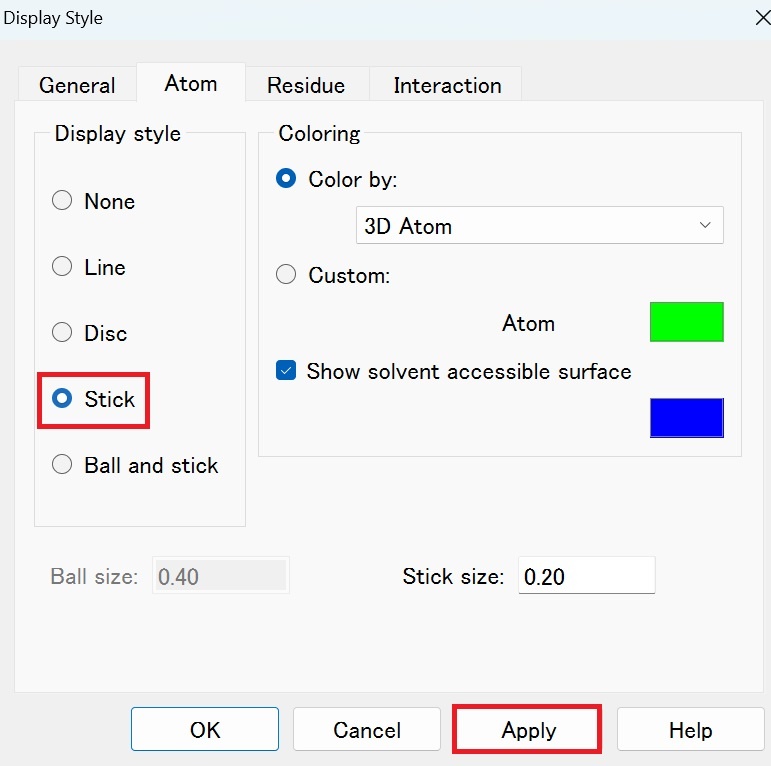Open the Residue tab
Image resolution: width=771 pixels, height=766 pixels.
click(x=306, y=85)
